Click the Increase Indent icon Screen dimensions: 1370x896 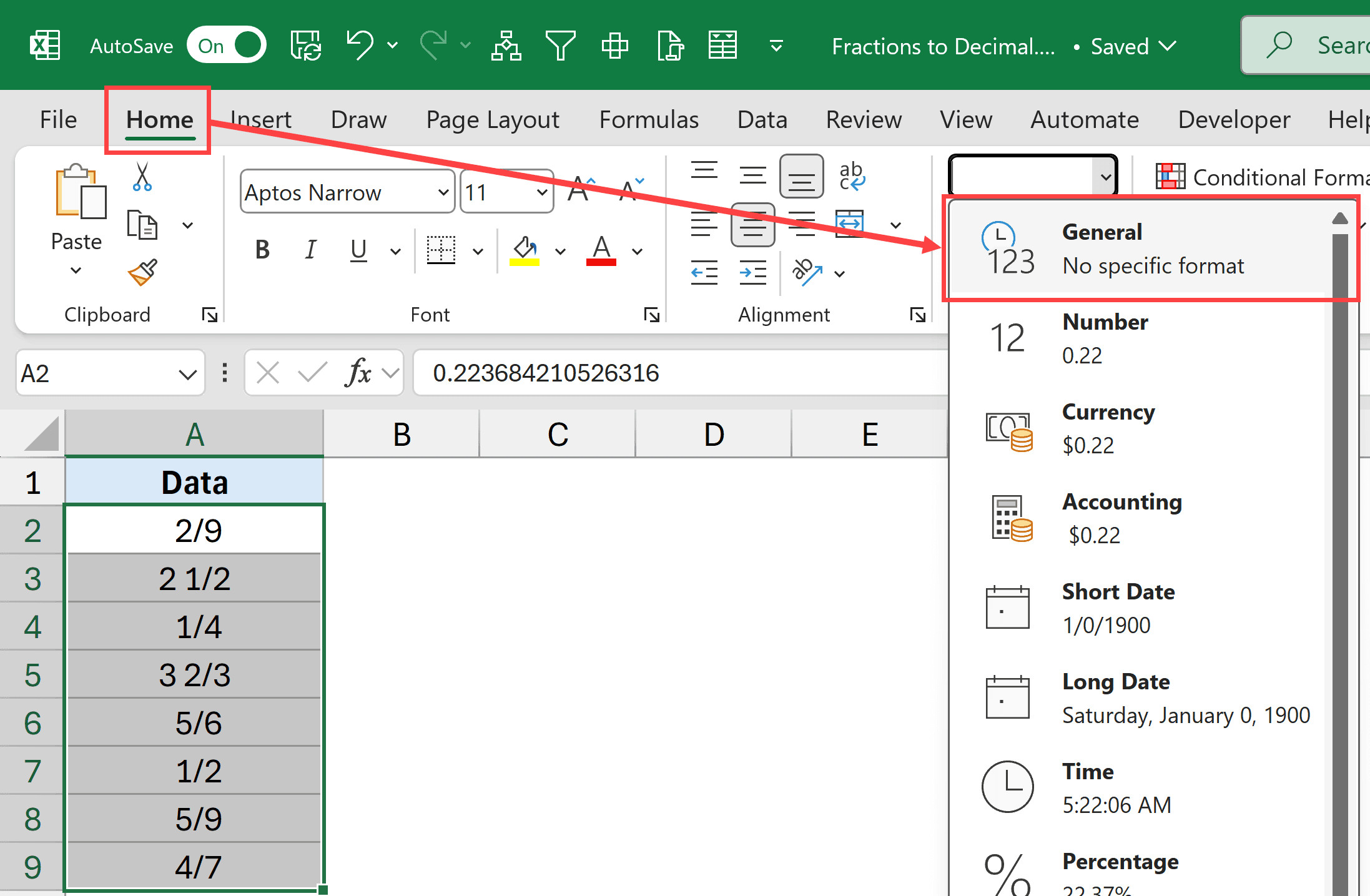coord(752,273)
